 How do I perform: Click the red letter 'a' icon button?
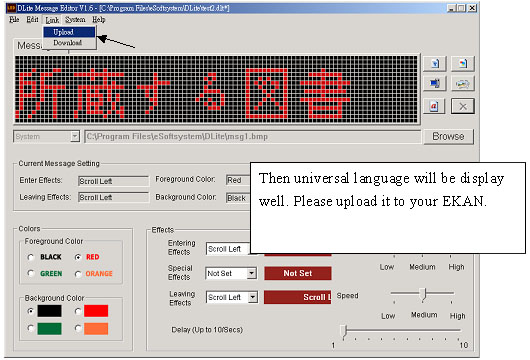pyautogui.click(x=434, y=106)
